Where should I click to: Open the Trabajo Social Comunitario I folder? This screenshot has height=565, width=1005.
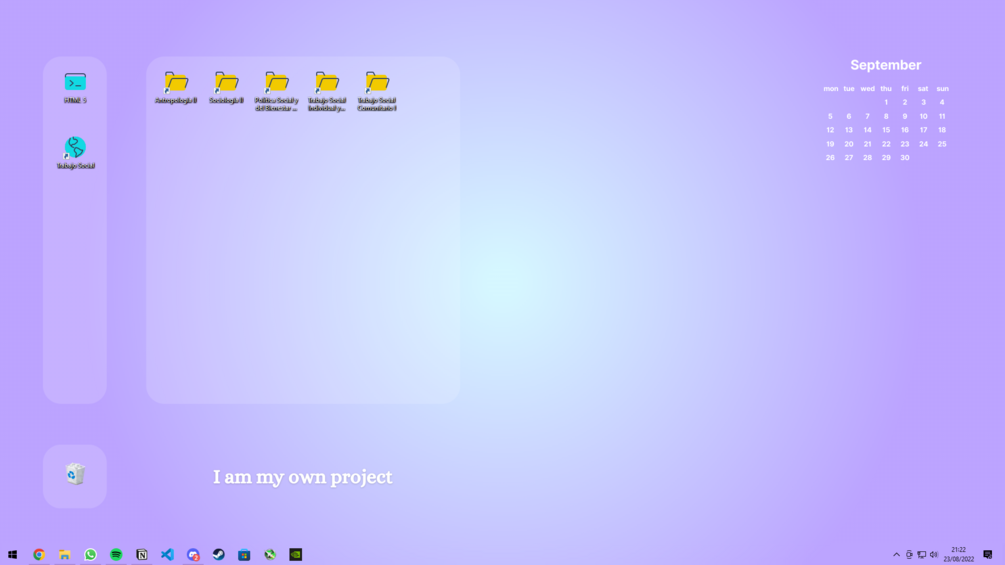pos(377,92)
